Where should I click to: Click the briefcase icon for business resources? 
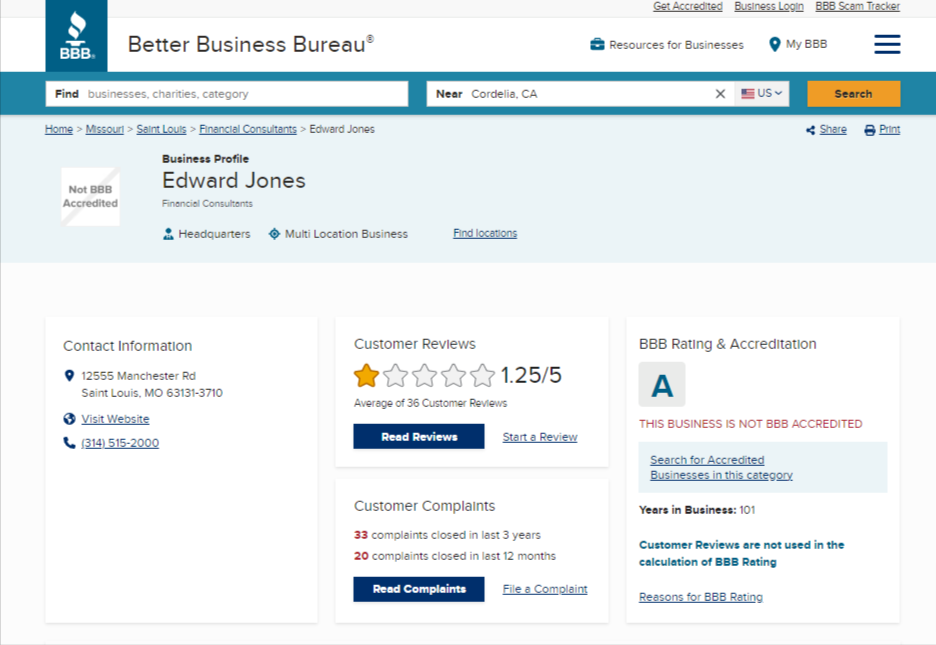(597, 44)
